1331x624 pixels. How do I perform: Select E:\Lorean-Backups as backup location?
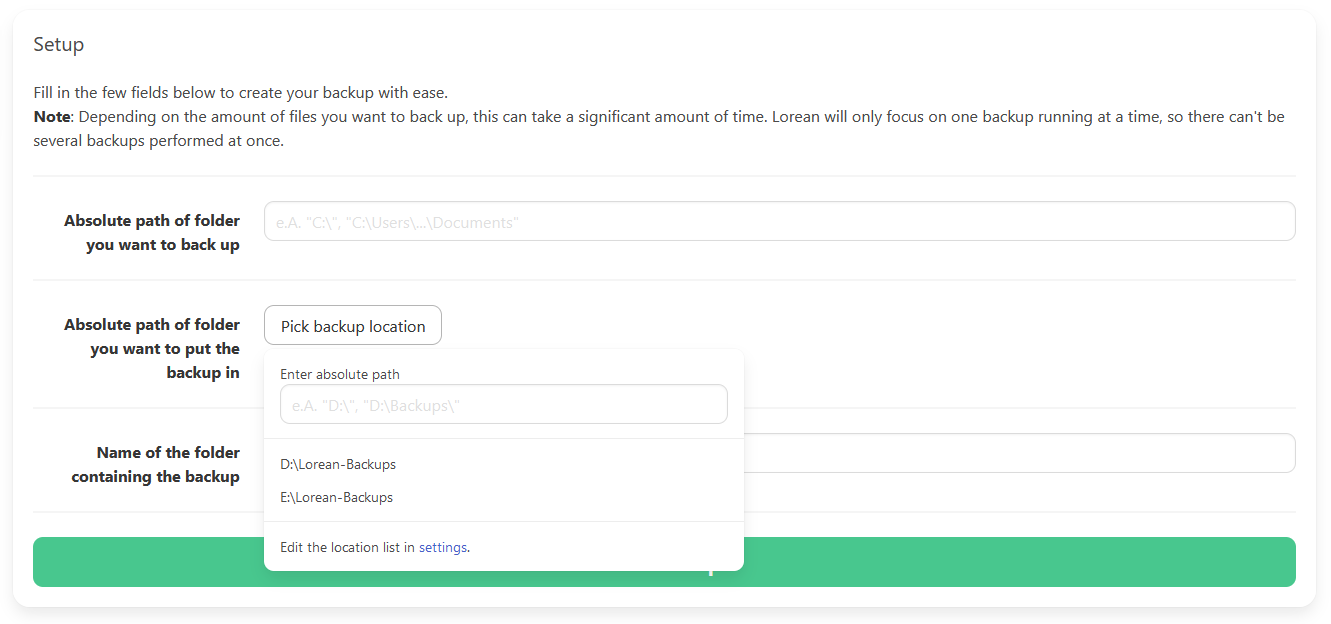click(x=336, y=497)
